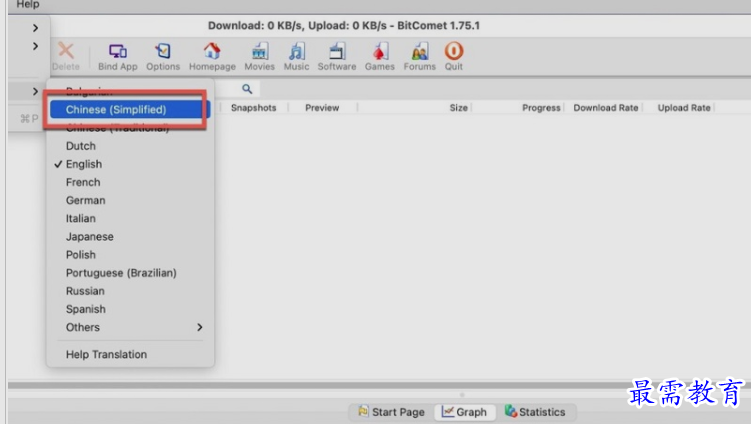Click the Quit toolbar icon
Viewport: 751px width, 424px height.
pos(454,57)
